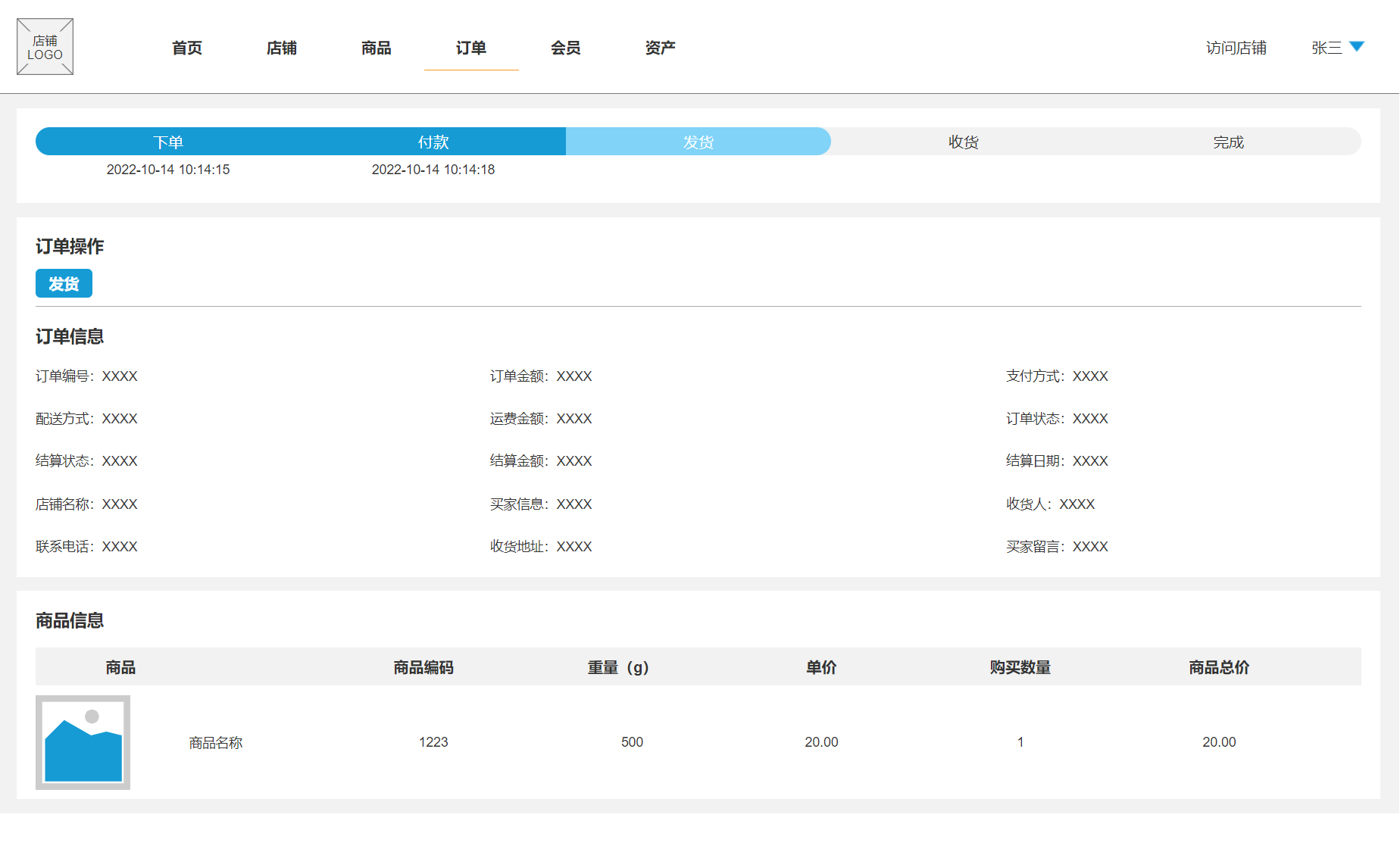Open the product image thumbnail
Image resolution: width=1400 pixels, height=852 pixels.
point(83,742)
